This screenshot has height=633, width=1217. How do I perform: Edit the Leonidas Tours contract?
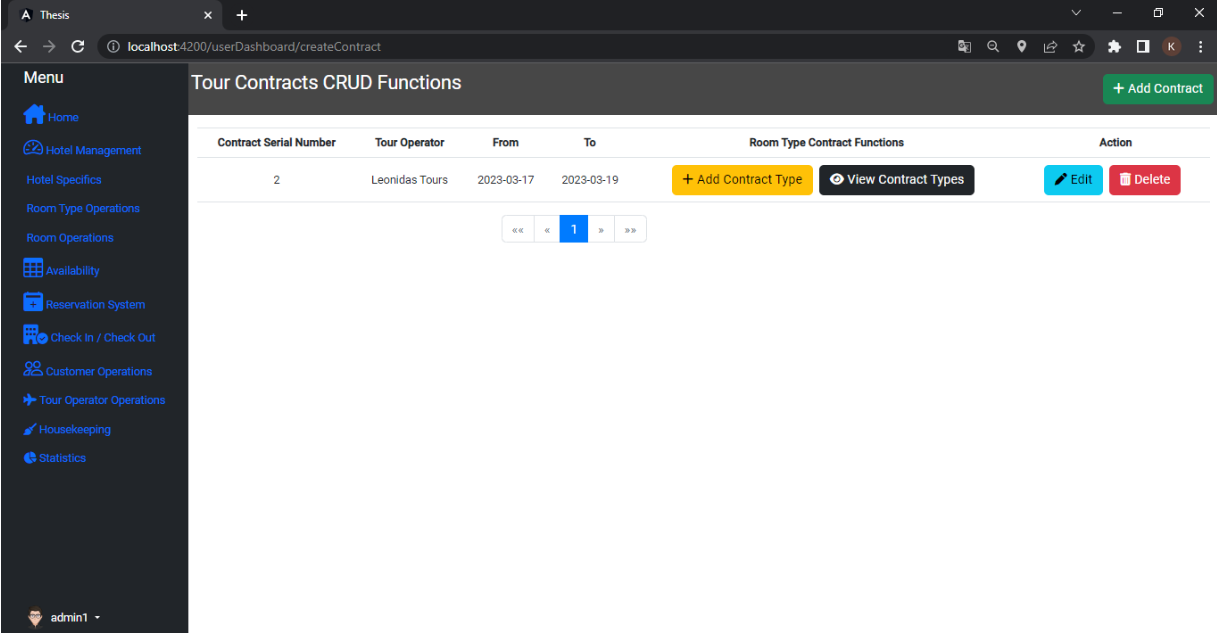pyautogui.click(x=1073, y=180)
